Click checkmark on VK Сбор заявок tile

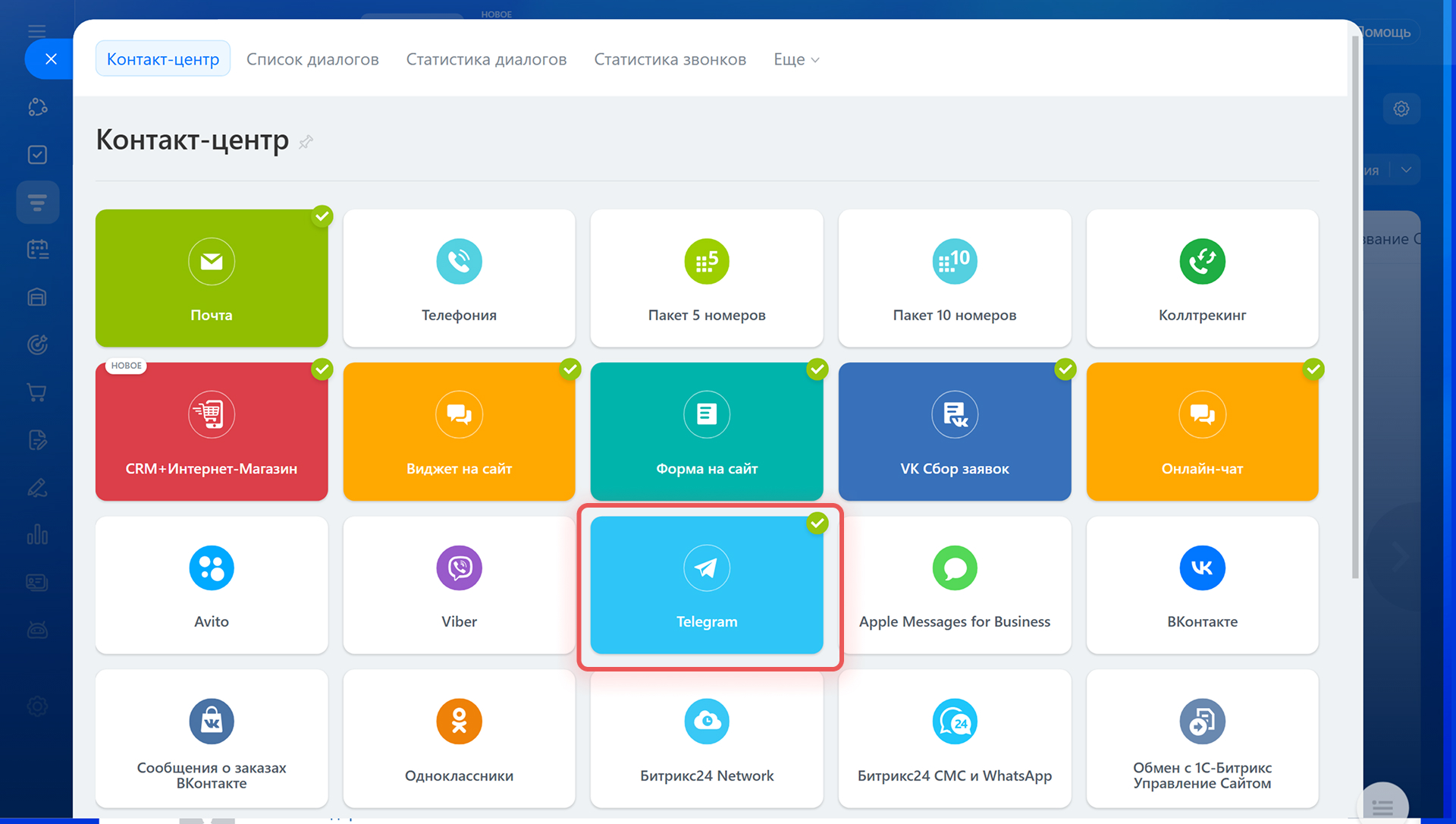[1065, 370]
